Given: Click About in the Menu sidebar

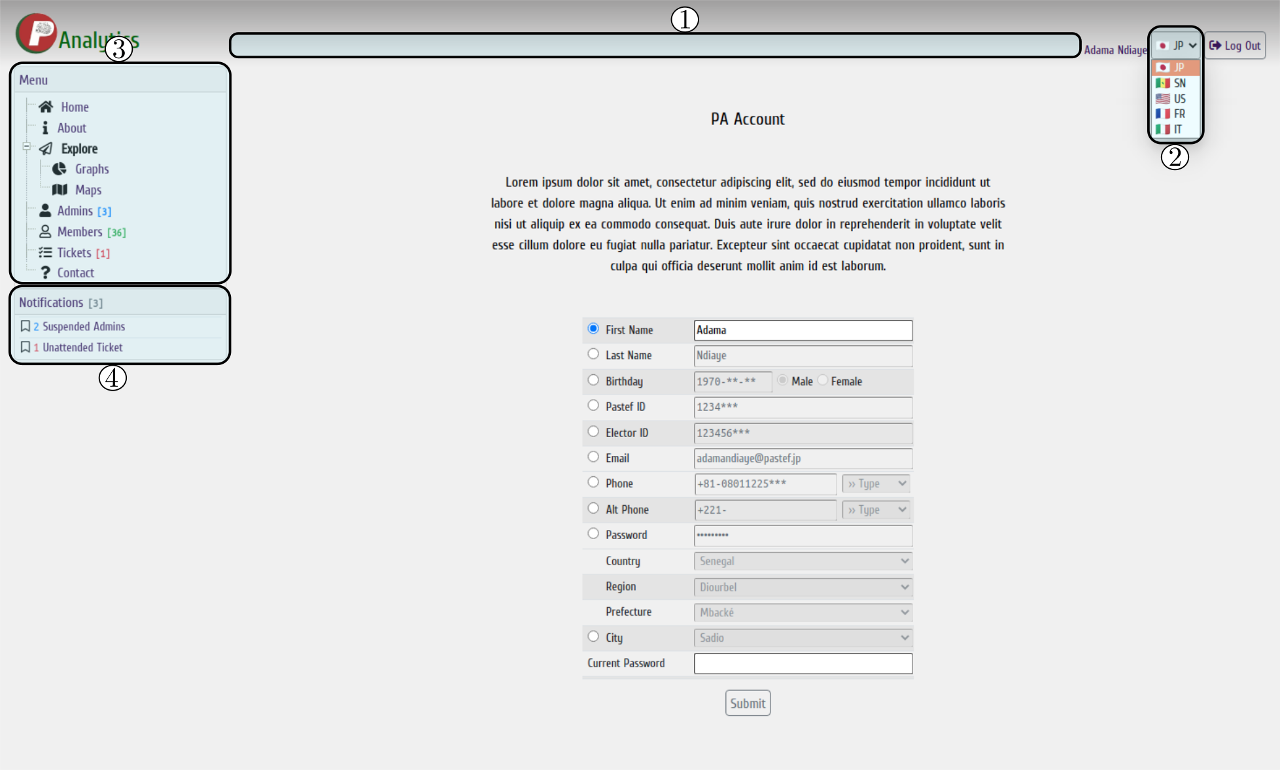Looking at the screenshot, I should (70, 128).
